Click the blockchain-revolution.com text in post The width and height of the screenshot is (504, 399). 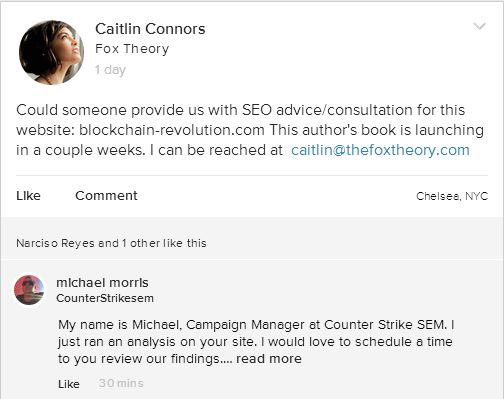tap(172, 130)
